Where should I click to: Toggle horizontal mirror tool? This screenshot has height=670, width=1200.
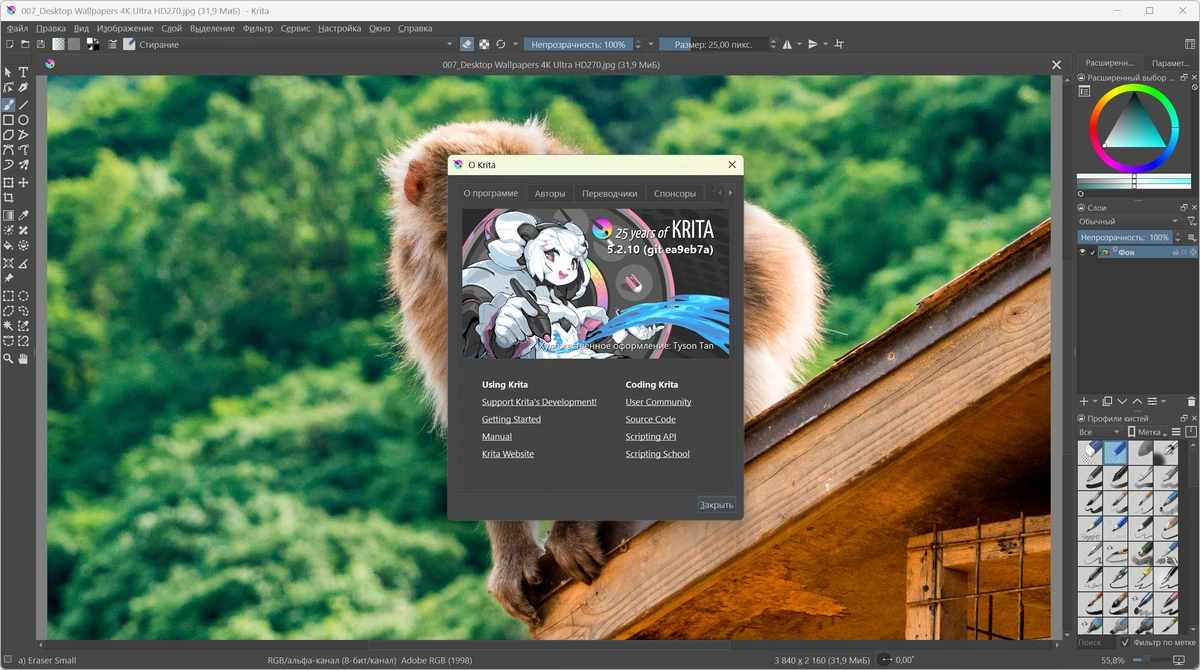(x=787, y=44)
